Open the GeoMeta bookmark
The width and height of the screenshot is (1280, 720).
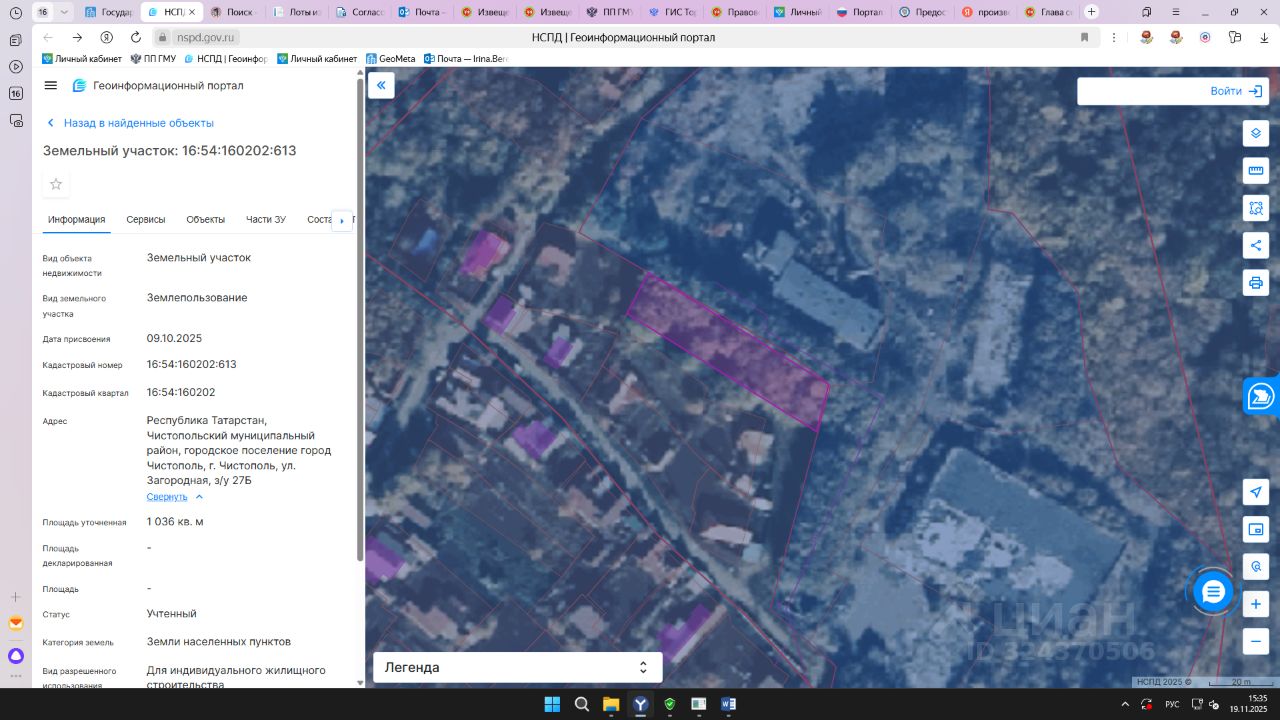[x=391, y=59]
